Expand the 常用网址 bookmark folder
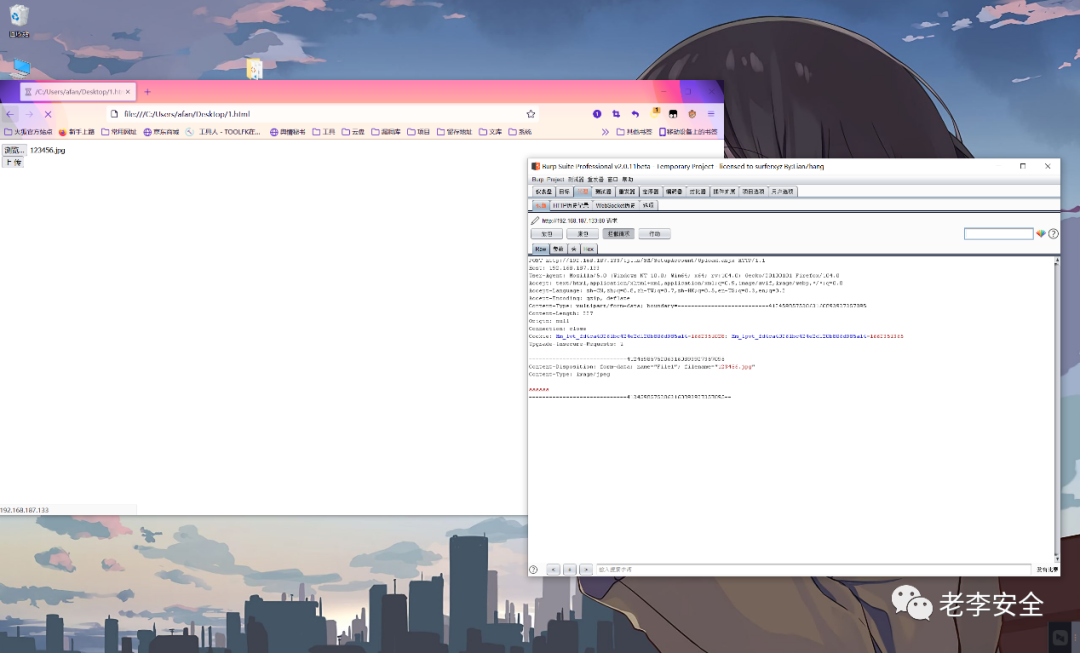This screenshot has height=653, width=1080. (119, 132)
